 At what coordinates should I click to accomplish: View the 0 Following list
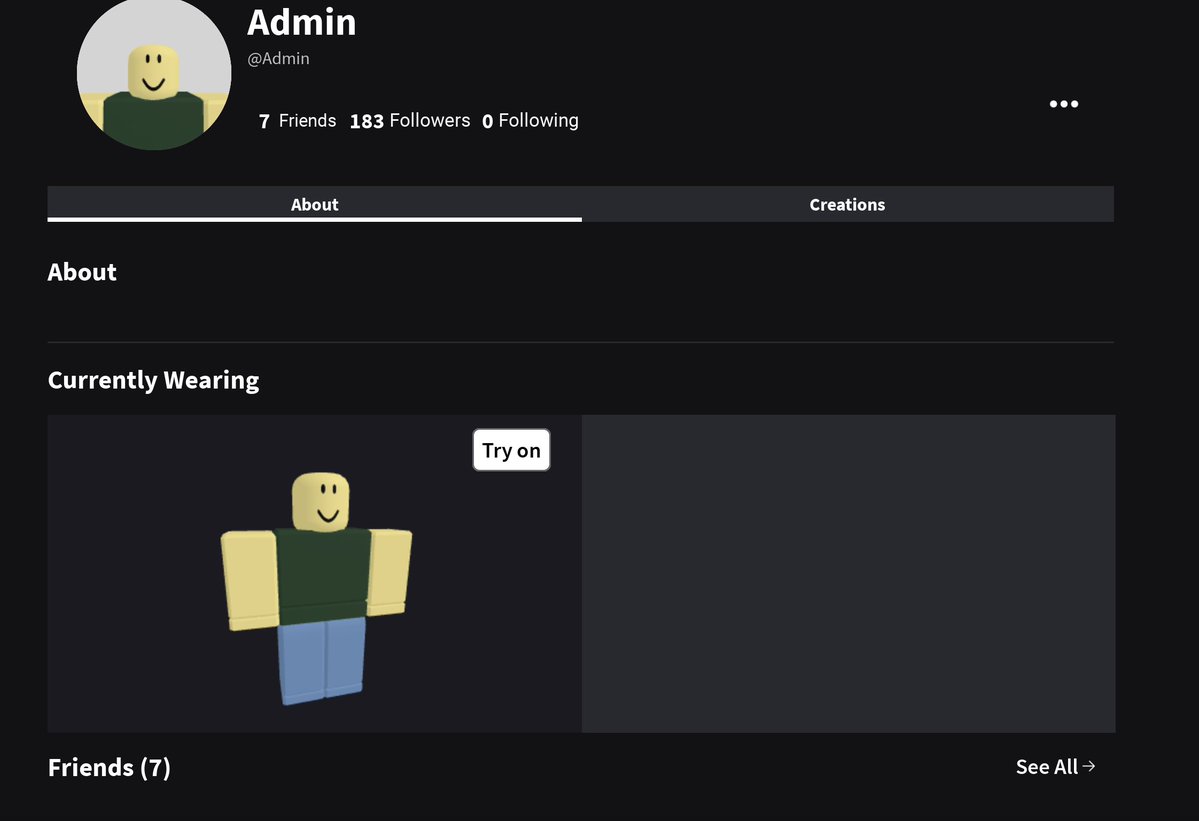[x=530, y=121]
